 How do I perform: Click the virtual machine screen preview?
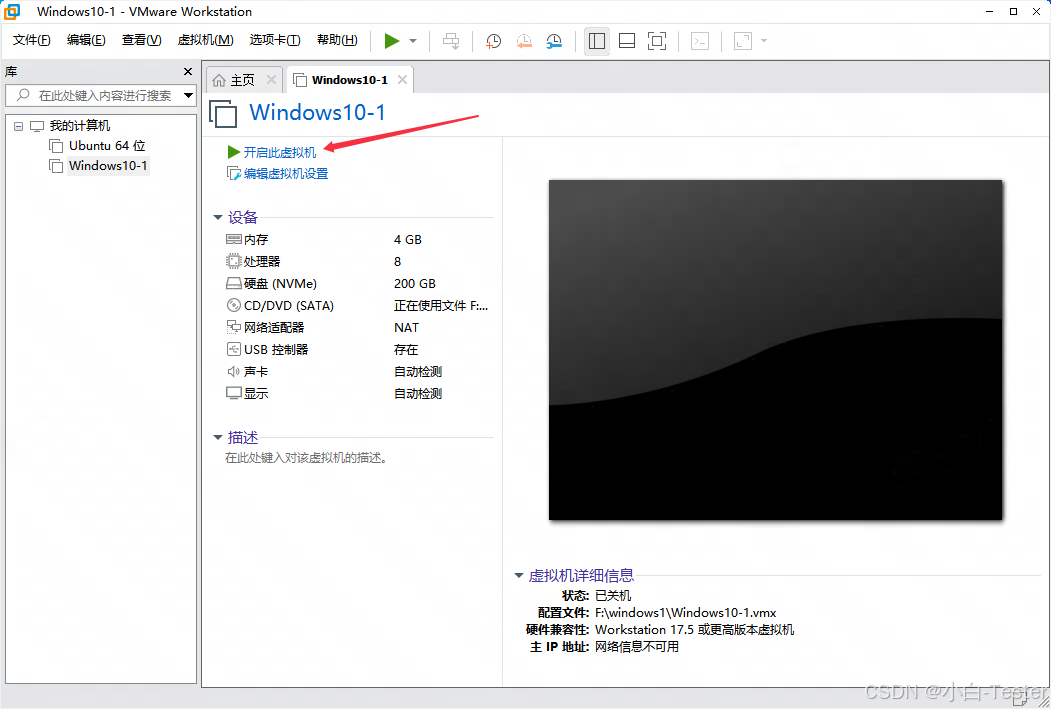pos(776,350)
